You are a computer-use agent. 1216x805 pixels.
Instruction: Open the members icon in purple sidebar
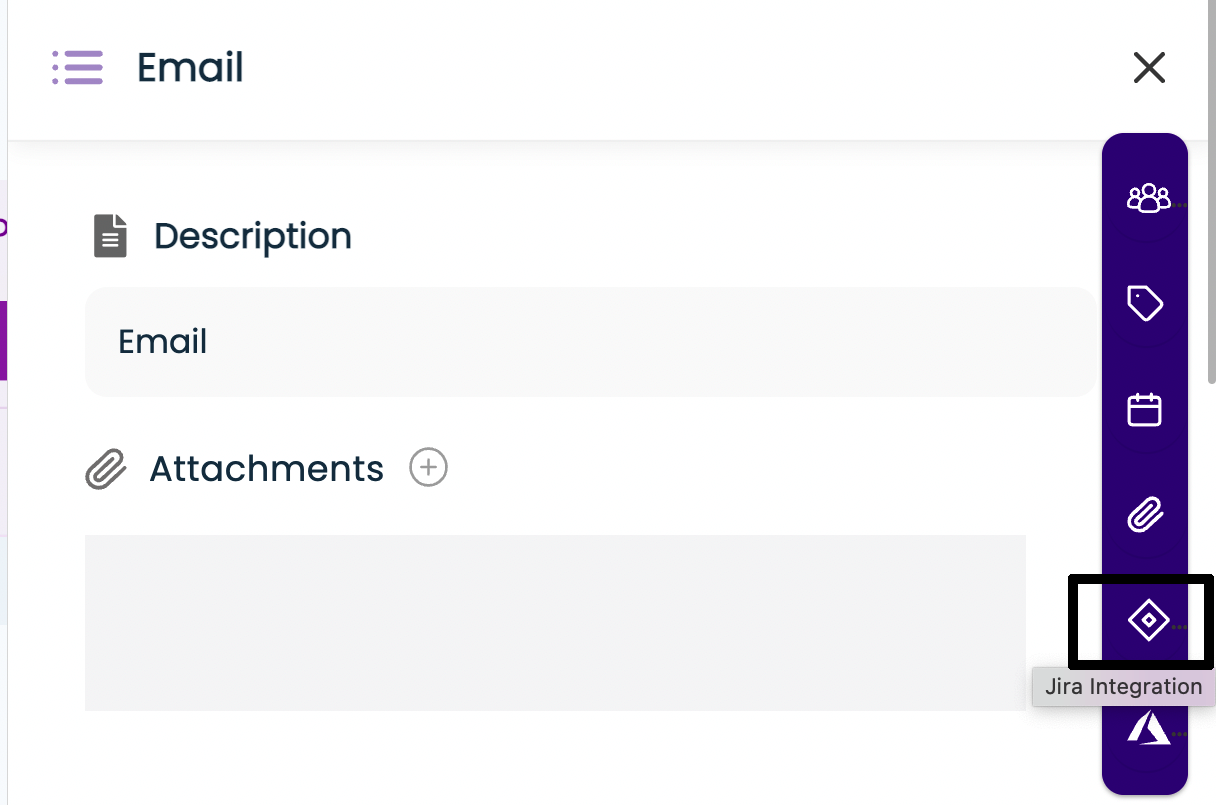point(1147,198)
